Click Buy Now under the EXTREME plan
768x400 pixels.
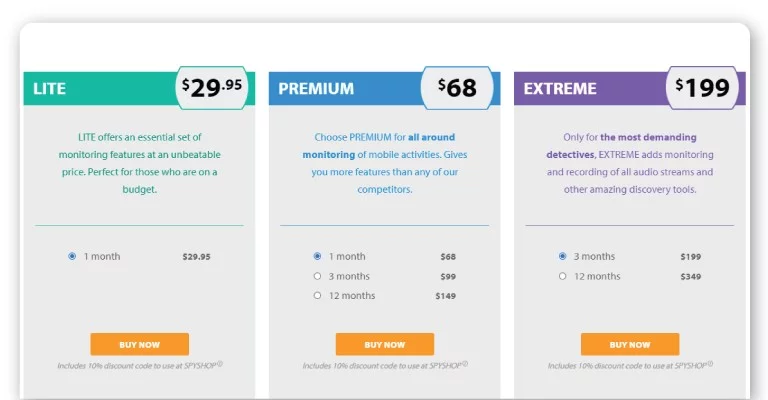pos(630,344)
